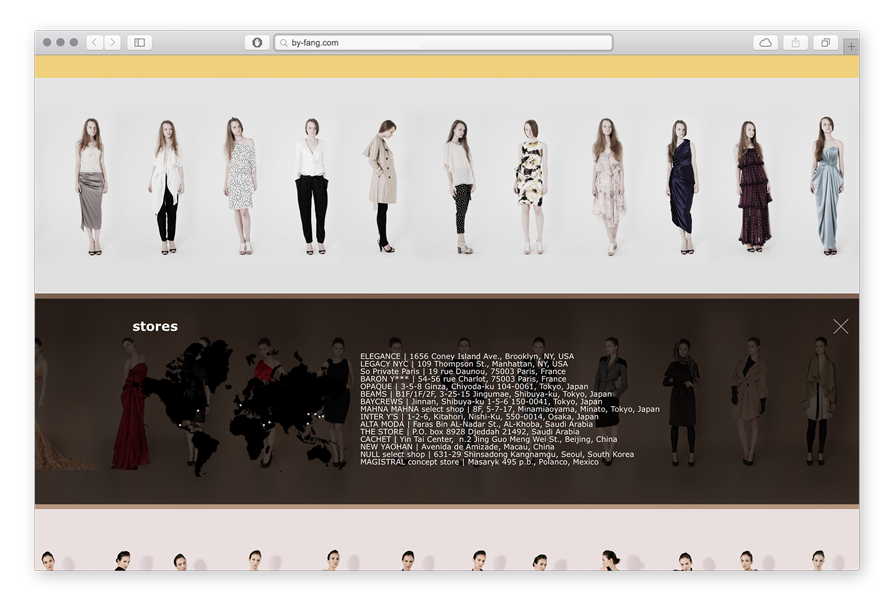
Task: Open the iCloud tabs cloud icon
Action: click(x=765, y=43)
